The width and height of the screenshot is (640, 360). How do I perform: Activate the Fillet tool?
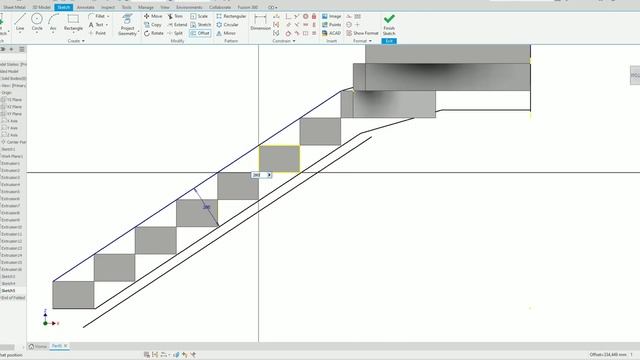[x=96, y=16]
